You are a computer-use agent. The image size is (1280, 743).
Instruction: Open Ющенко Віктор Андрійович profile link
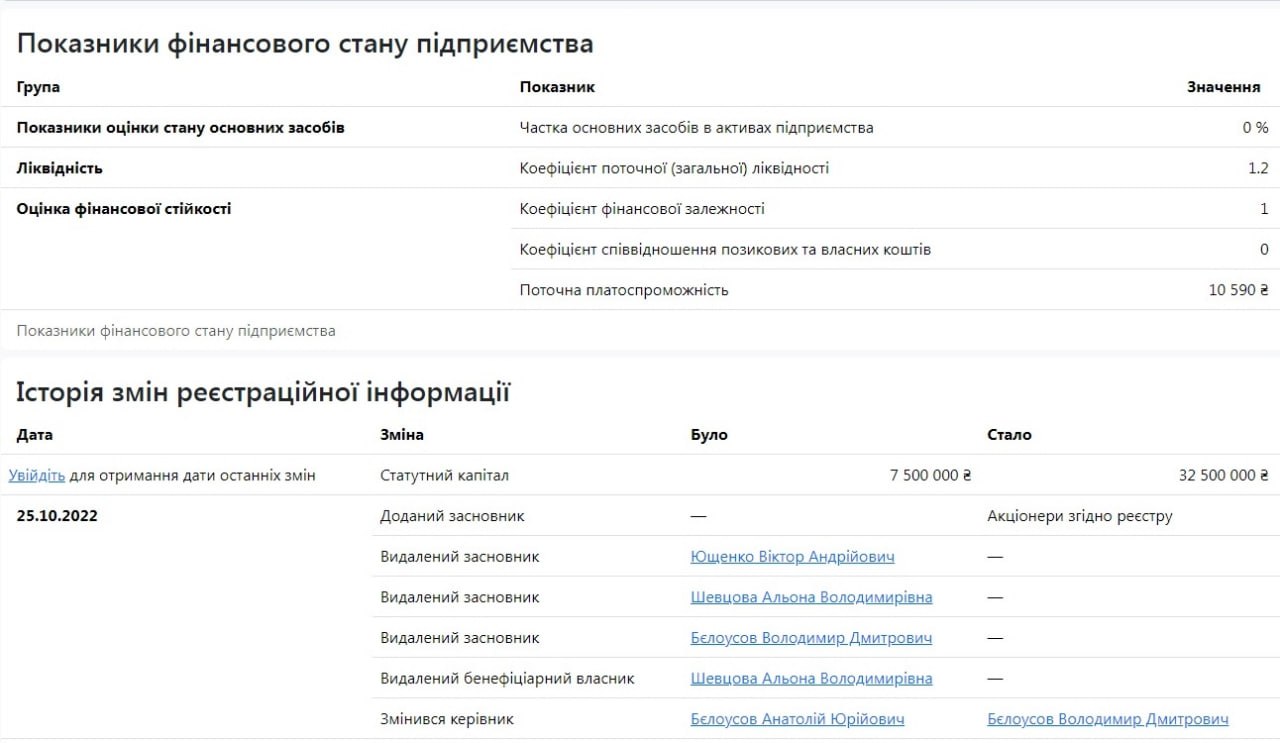pyautogui.click(x=792, y=557)
